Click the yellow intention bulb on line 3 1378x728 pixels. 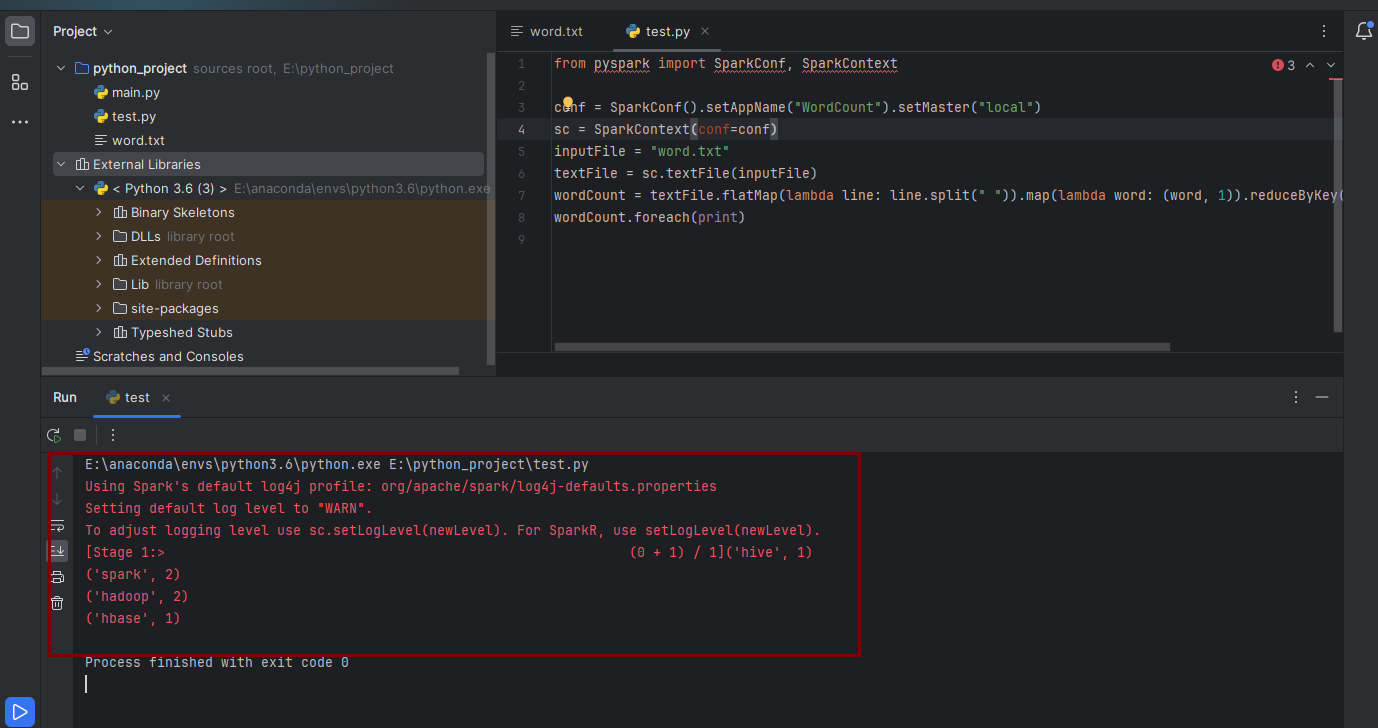pos(567,103)
